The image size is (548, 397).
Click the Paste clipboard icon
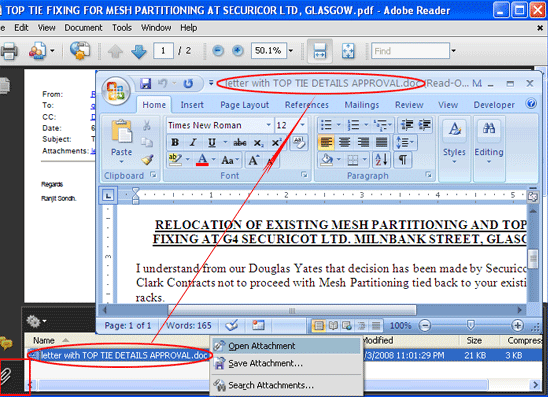coord(121,131)
